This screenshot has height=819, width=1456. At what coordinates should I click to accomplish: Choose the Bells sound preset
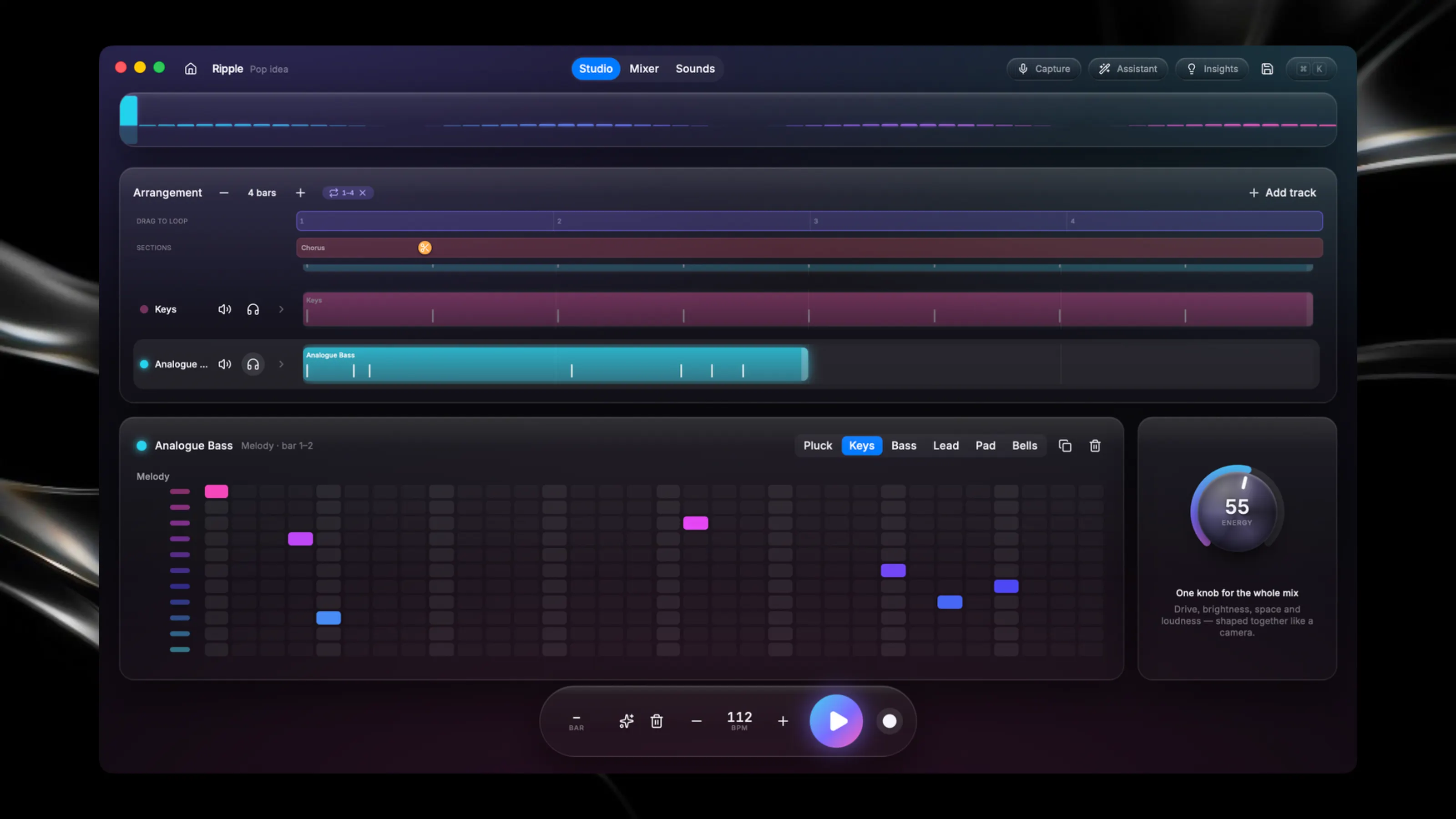[1024, 445]
